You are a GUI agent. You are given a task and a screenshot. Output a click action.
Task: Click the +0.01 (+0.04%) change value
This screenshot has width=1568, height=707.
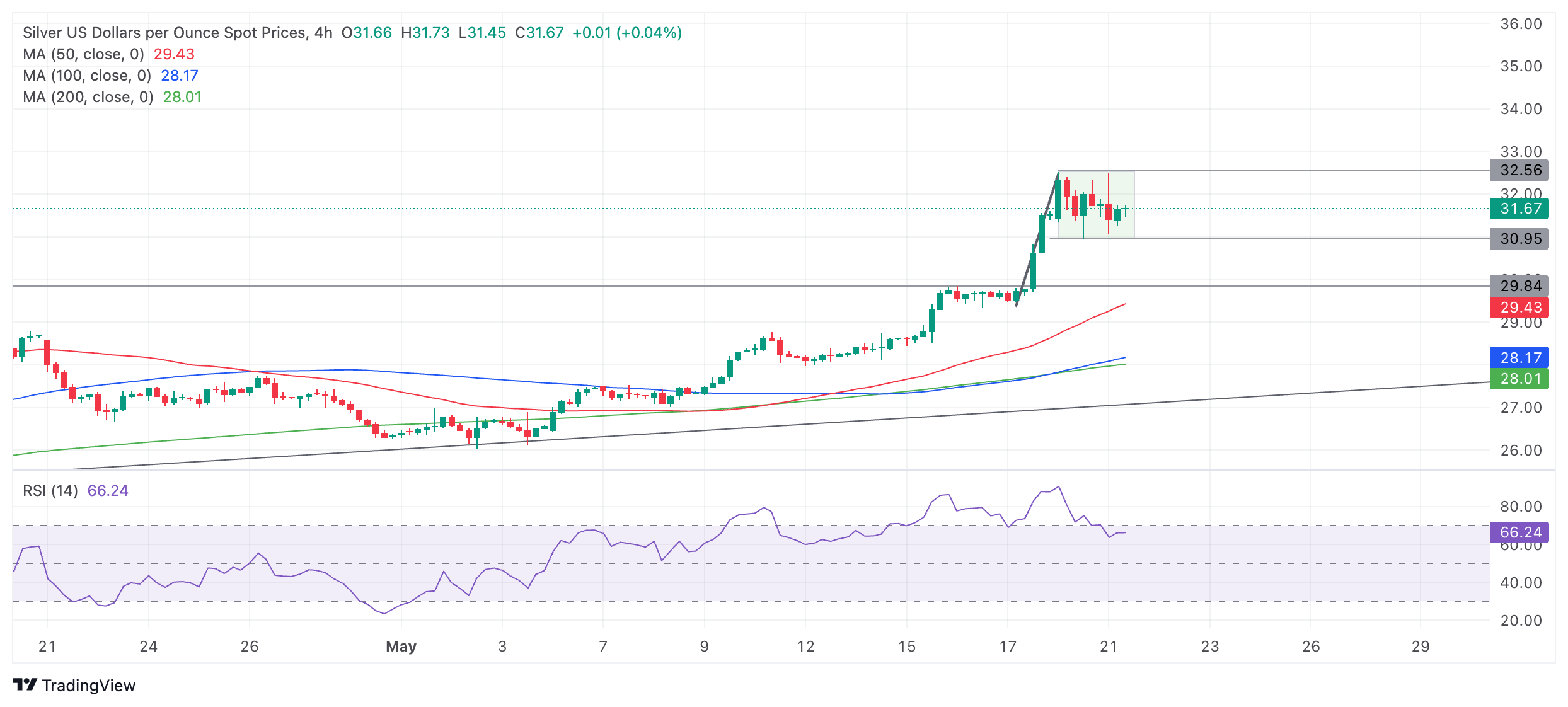coord(627,33)
